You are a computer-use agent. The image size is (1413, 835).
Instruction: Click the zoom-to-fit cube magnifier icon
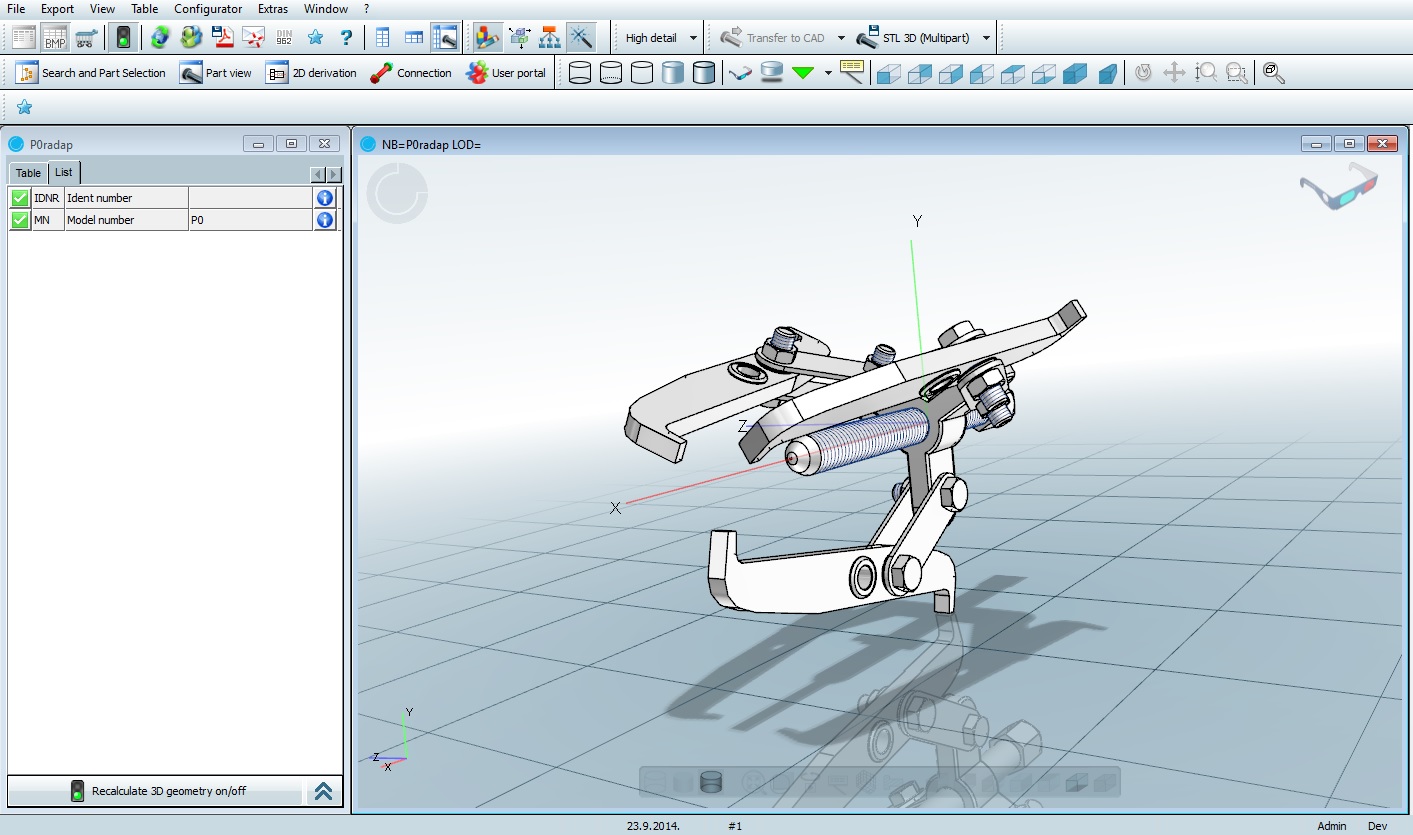(1273, 73)
